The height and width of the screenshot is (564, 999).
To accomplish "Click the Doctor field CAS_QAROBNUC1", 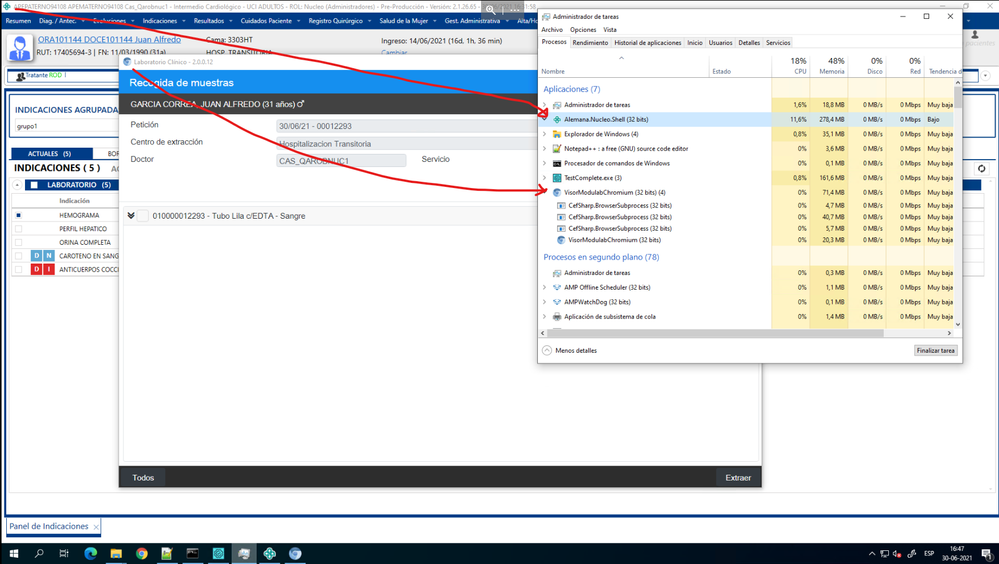I will [341, 160].
